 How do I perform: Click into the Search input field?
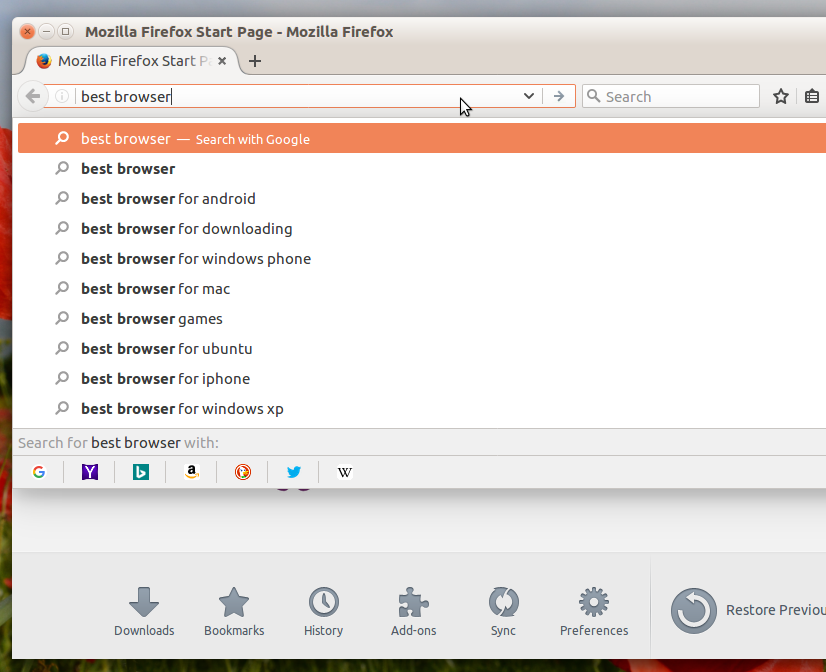(x=671, y=96)
